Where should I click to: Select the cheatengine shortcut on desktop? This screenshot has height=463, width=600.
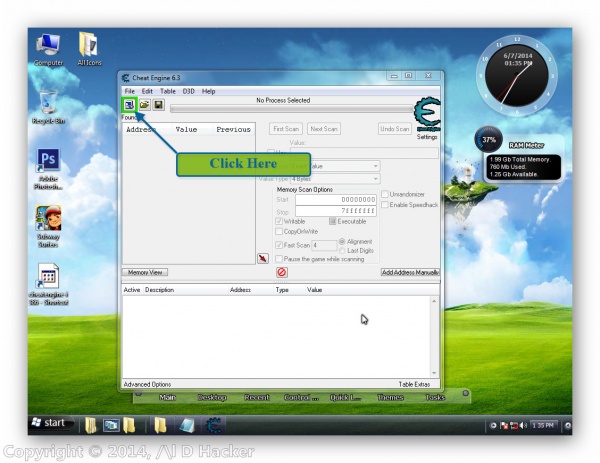[x=48, y=284]
